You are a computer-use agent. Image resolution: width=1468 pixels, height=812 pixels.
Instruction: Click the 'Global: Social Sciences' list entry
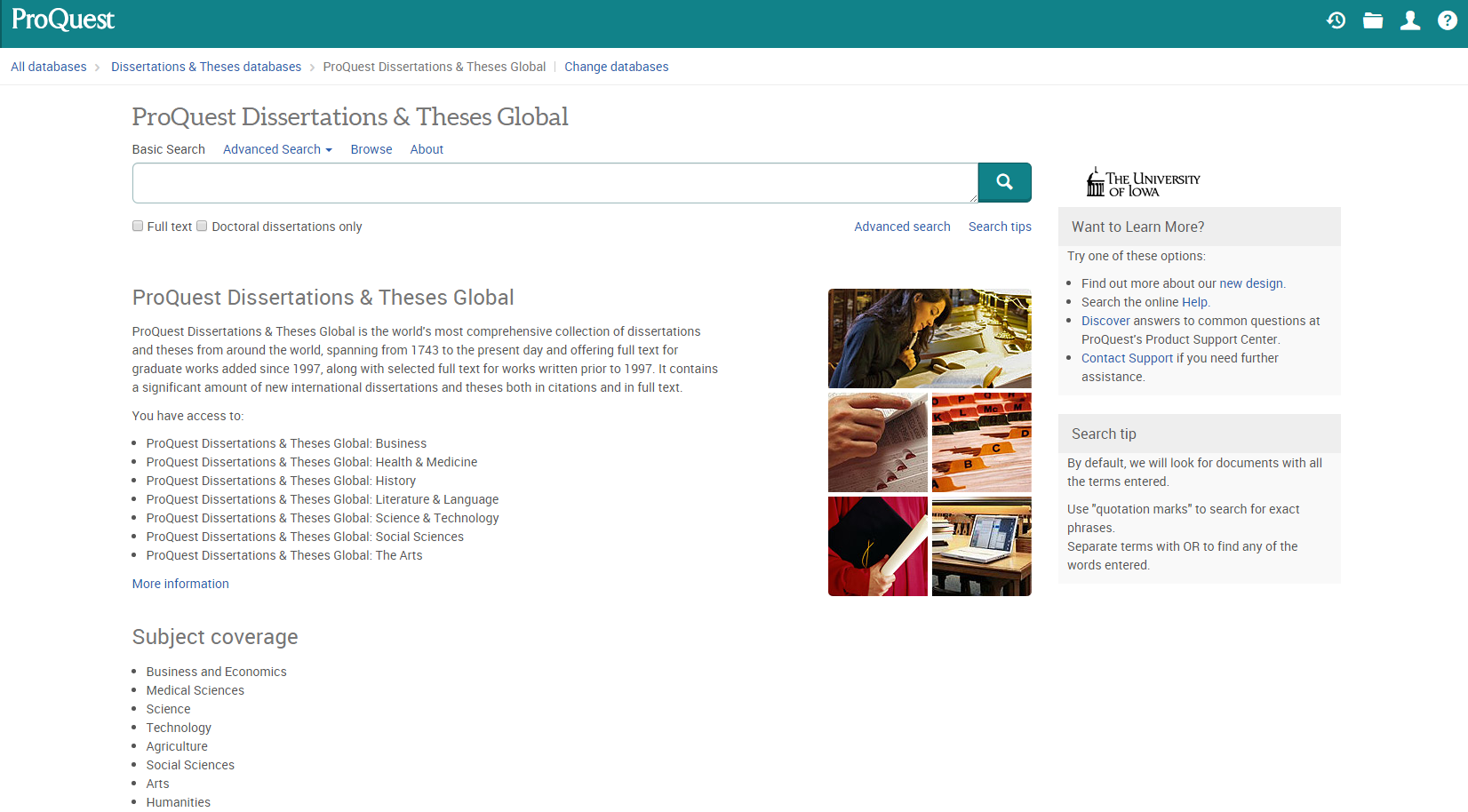(305, 537)
